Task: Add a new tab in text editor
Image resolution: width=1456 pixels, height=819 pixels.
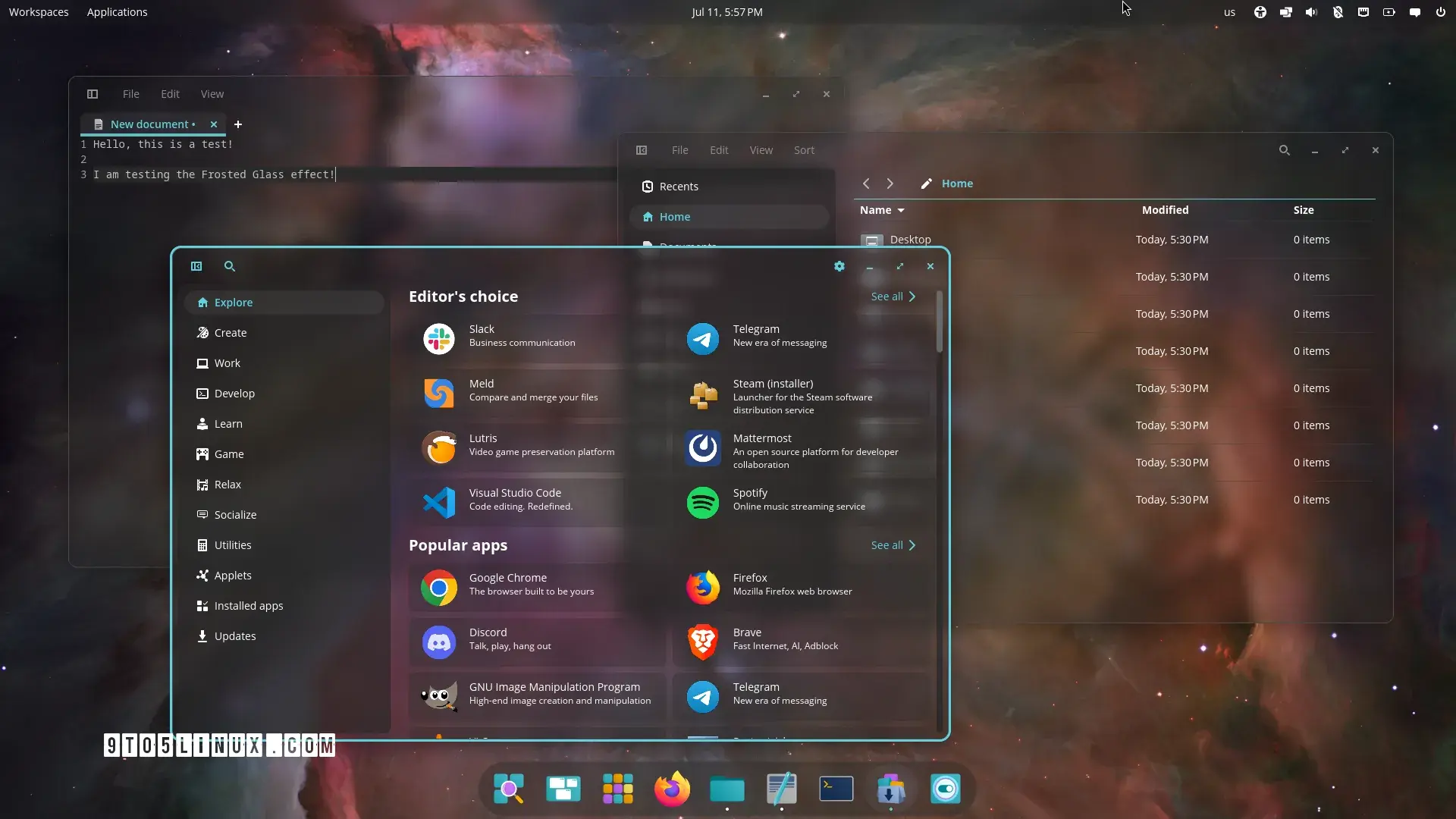Action: click(238, 124)
